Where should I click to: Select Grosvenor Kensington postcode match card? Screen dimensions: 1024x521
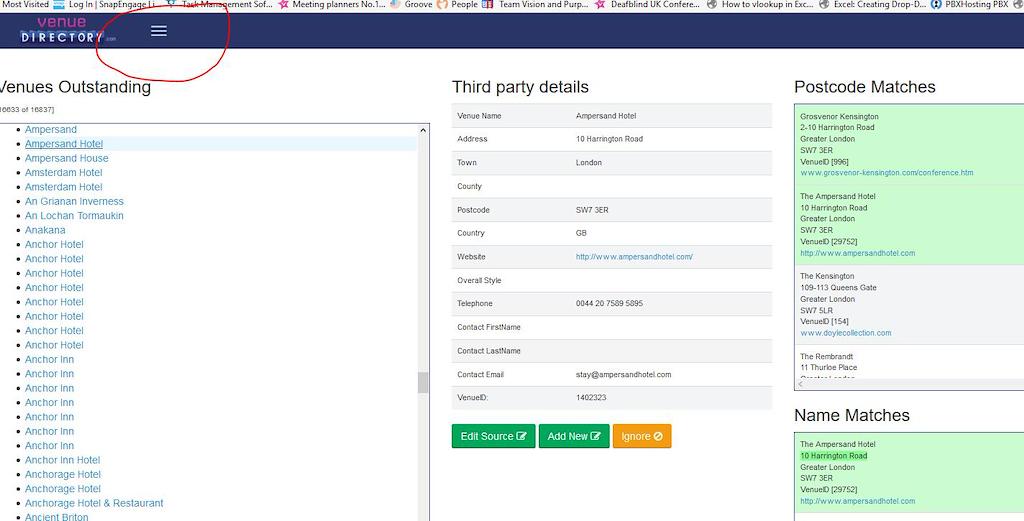tap(909, 145)
